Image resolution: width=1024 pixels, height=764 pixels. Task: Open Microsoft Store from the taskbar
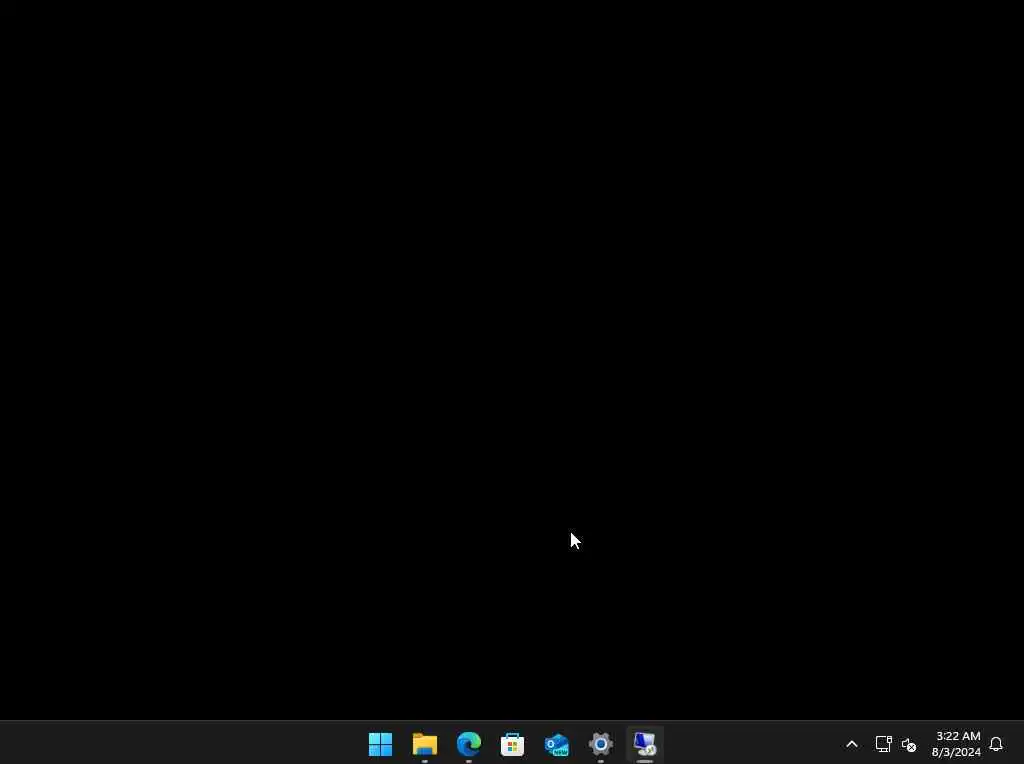click(x=512, y=744)
